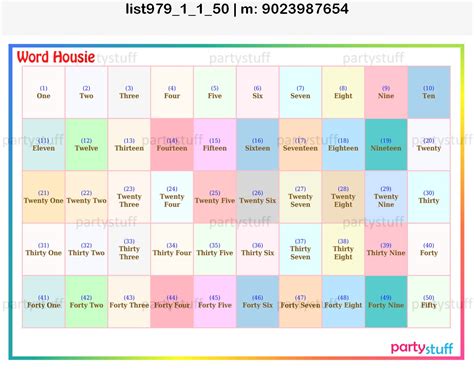Screen dimensions: 474x370
Task: Click the Twenty One cell
Action: click(x=44, y=197)
